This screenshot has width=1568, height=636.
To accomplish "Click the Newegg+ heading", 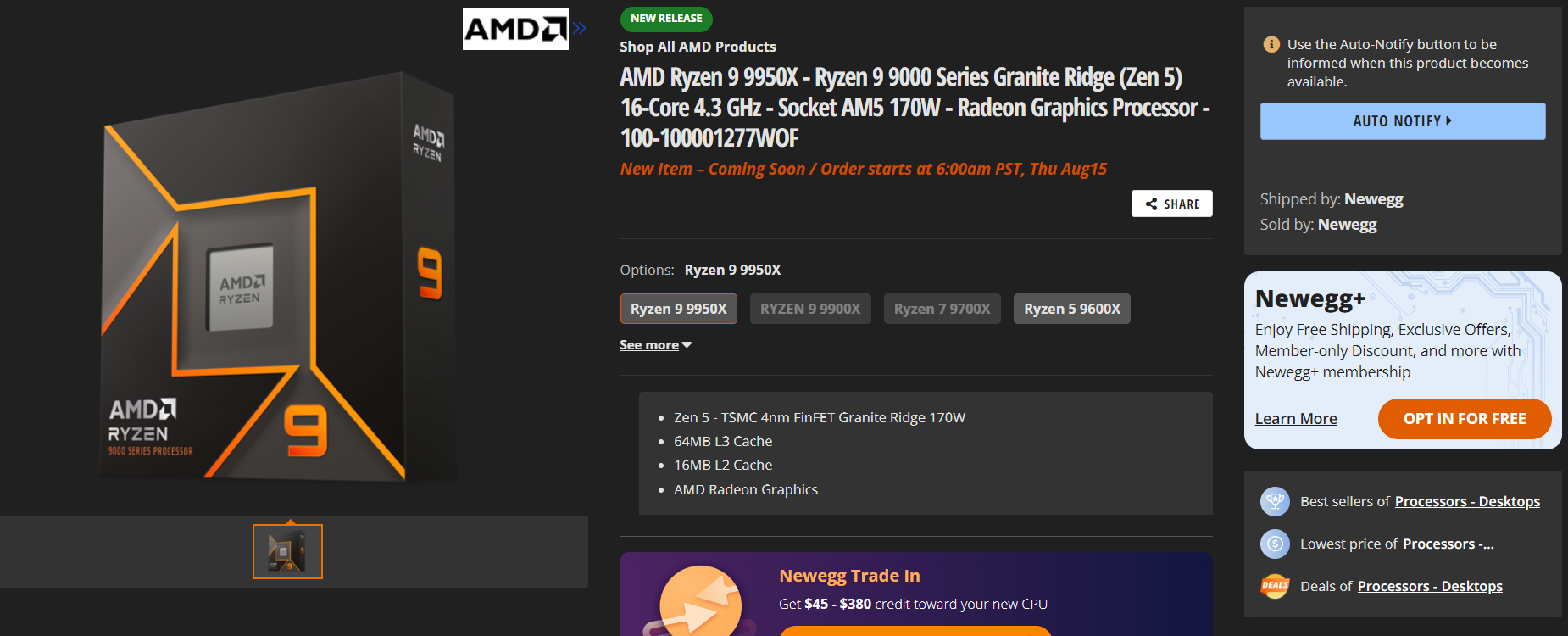I will [x=1310, y=298].
